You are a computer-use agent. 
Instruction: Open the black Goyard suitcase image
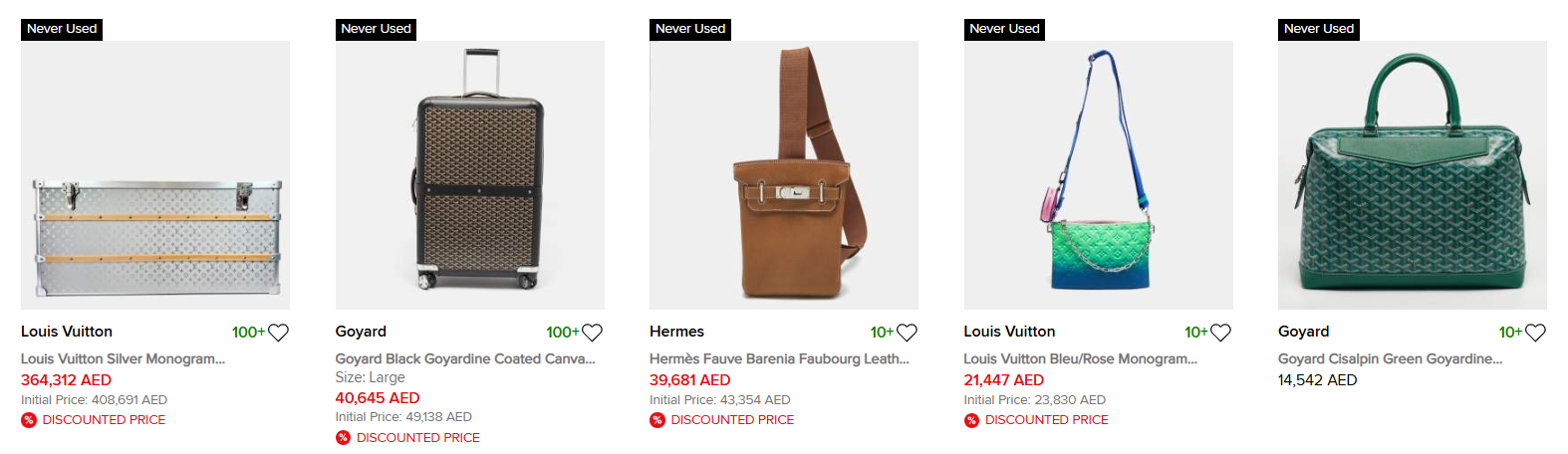(469, 175)
